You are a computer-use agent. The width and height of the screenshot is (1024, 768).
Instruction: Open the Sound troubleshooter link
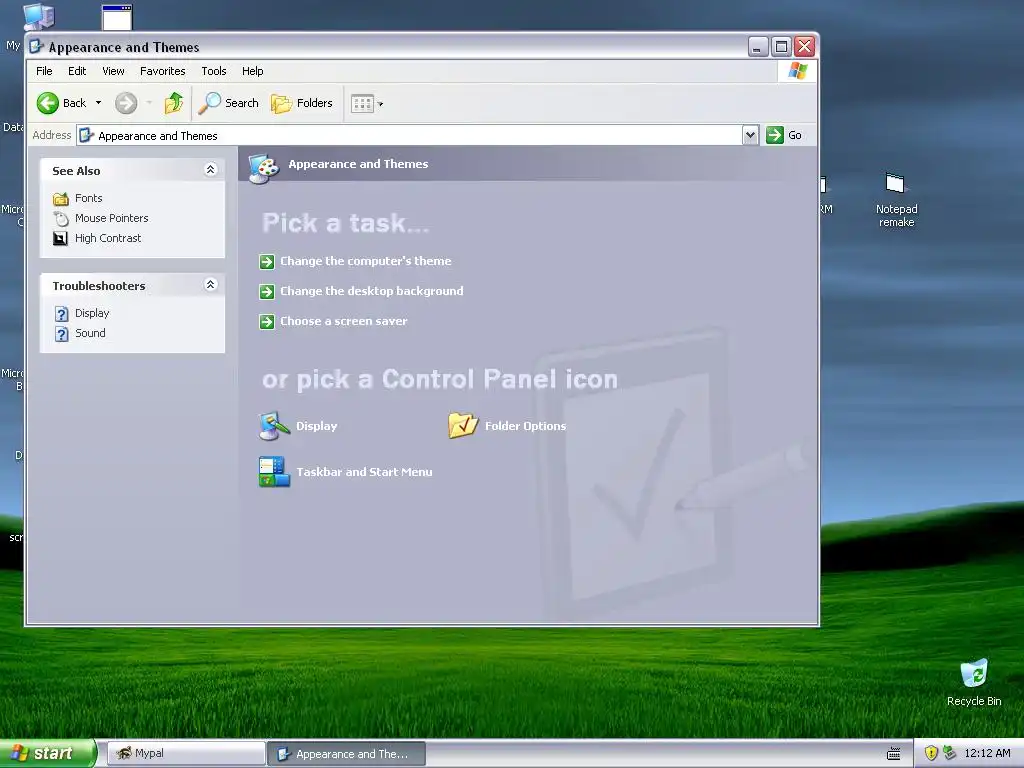point(90,333)
